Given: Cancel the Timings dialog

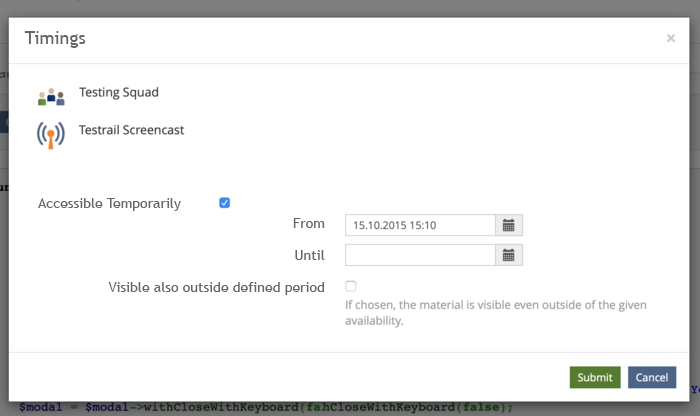Looking at the screenshot, I should pos(651,377).
